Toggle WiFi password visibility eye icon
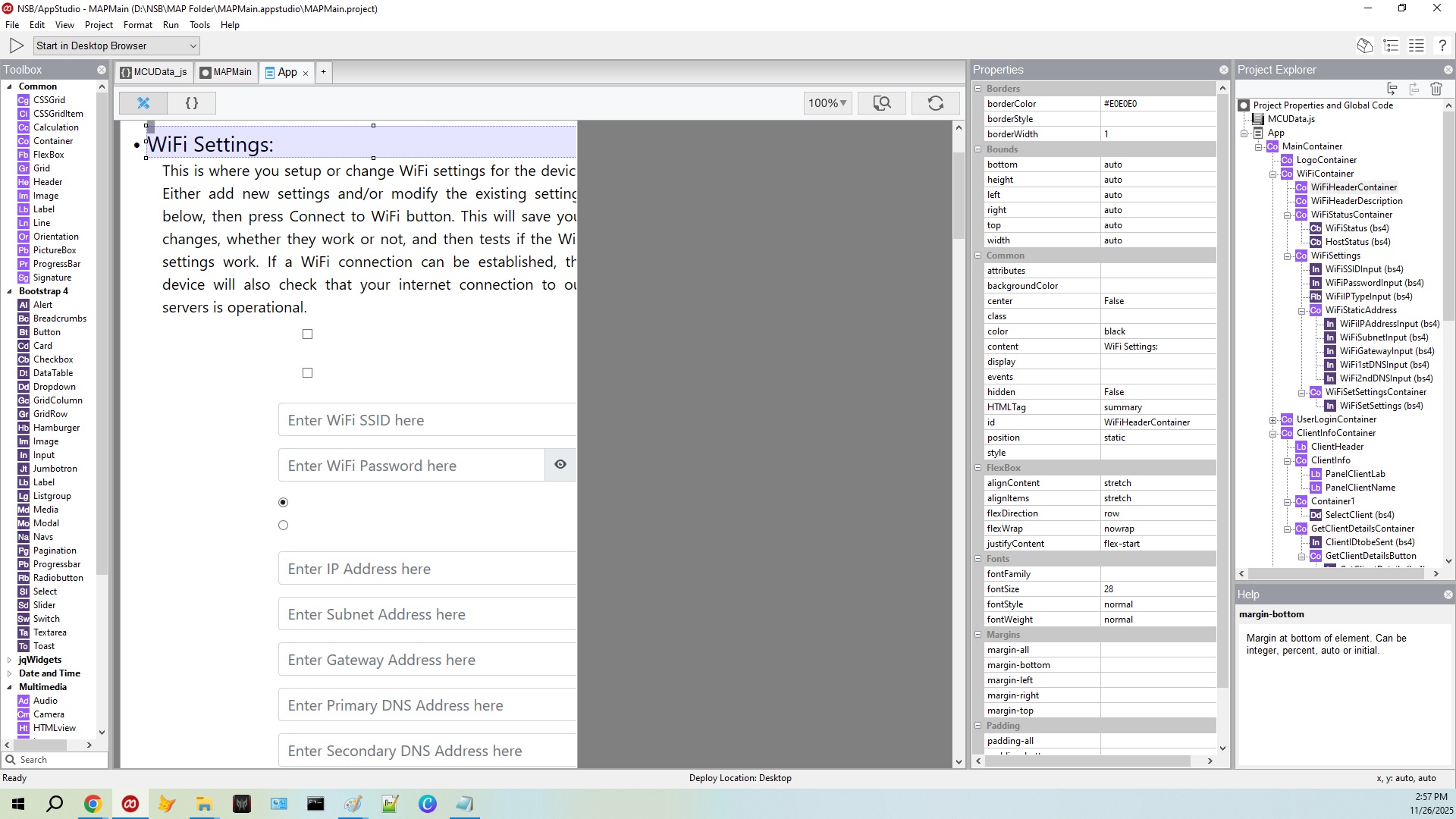The image size is (1456, 819). click(x=560, y=465)
